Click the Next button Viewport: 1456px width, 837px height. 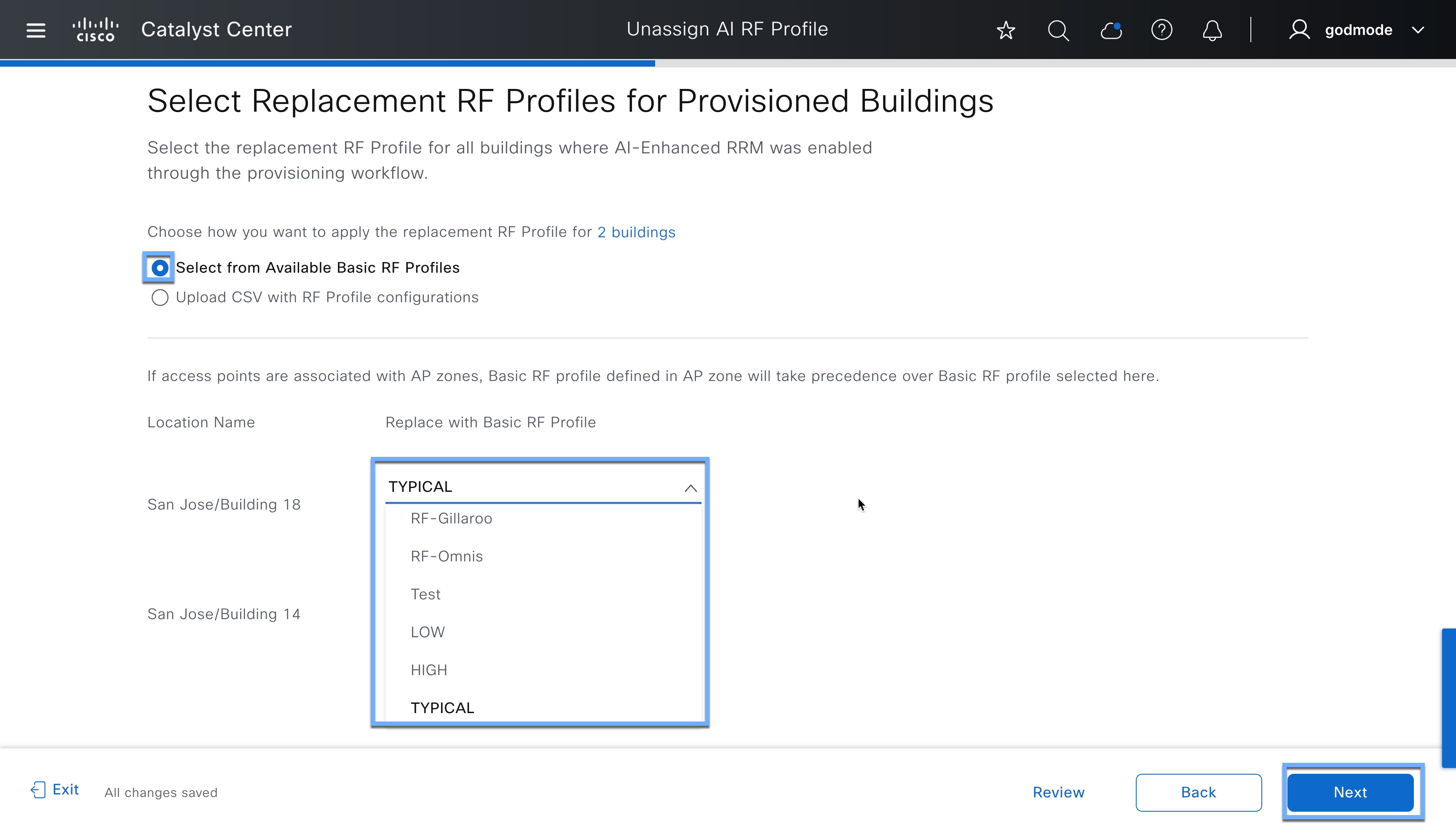[1350, 792]
